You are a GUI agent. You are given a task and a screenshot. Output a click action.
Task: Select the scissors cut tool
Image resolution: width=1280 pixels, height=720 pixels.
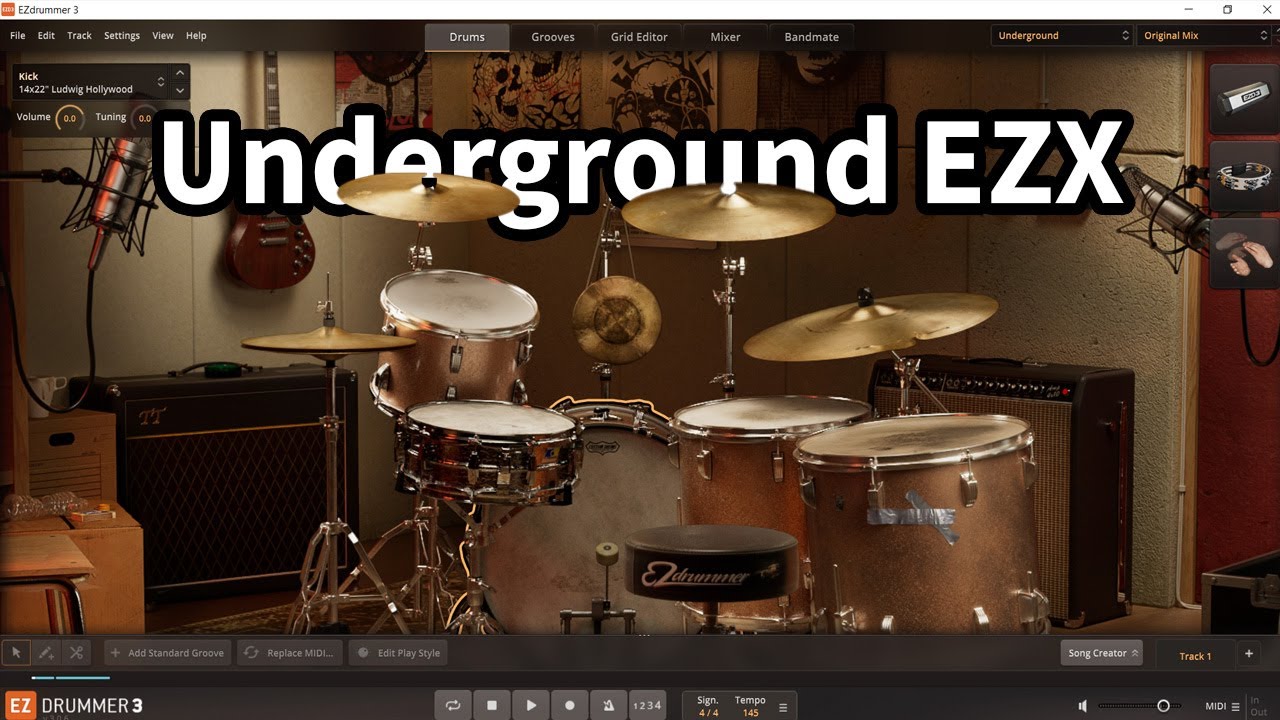pyautogui.click(x=76, y=653)
